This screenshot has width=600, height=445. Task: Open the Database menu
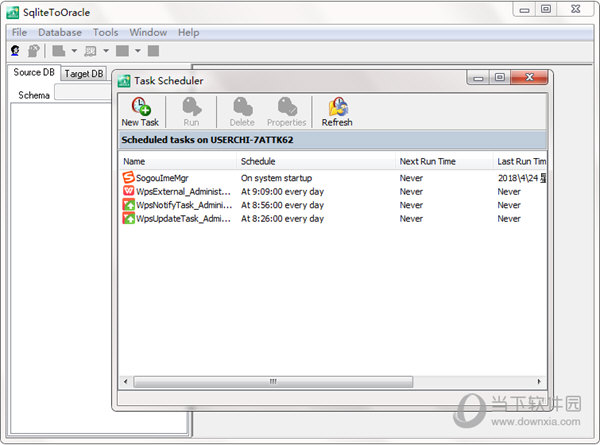click(60, 33)
